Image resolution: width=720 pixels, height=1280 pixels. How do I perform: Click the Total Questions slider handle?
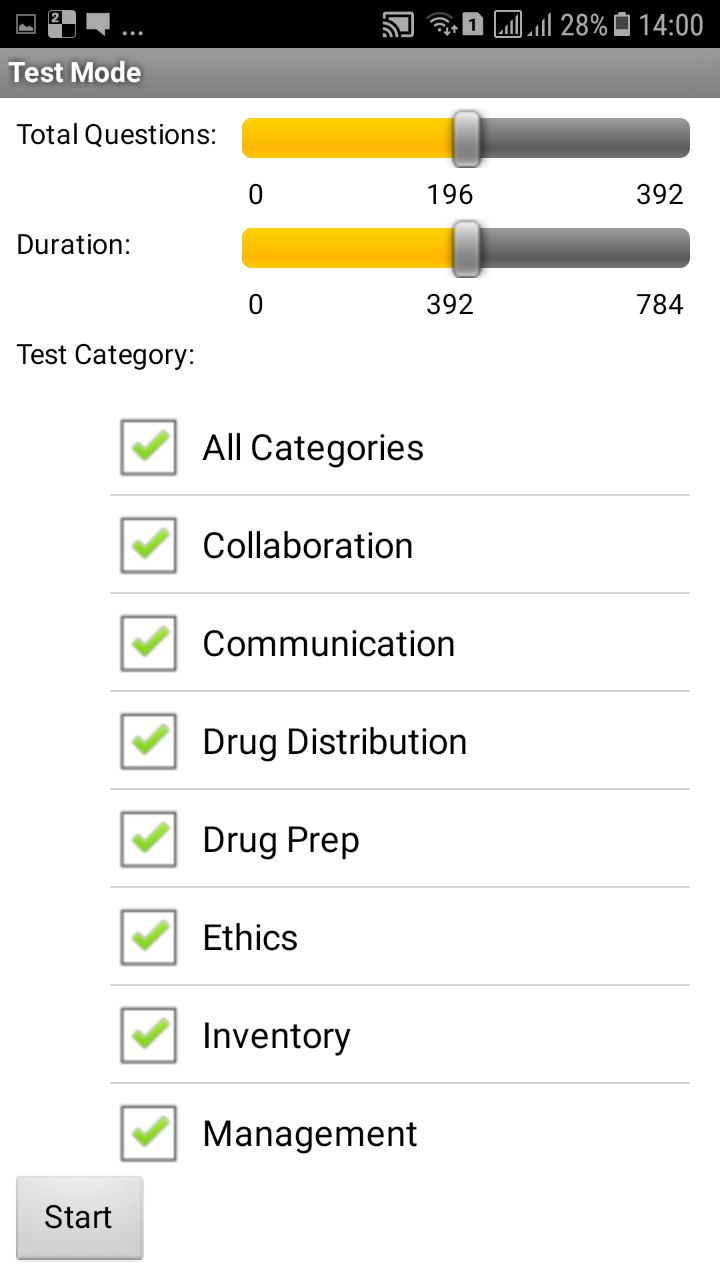pyautogui.click(x=466, y=138)
